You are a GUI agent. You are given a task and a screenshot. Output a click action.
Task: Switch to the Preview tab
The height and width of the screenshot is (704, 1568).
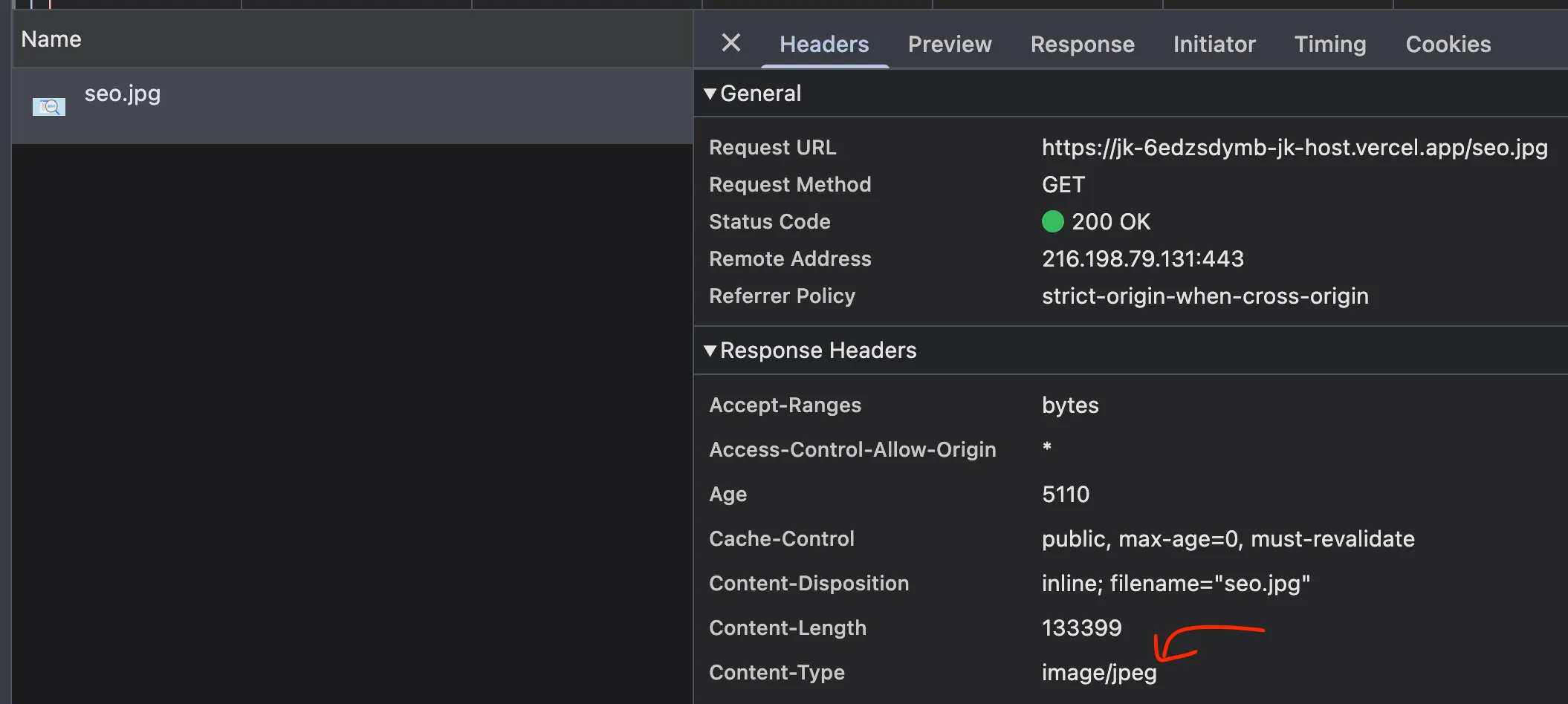(x=949, y=45)
